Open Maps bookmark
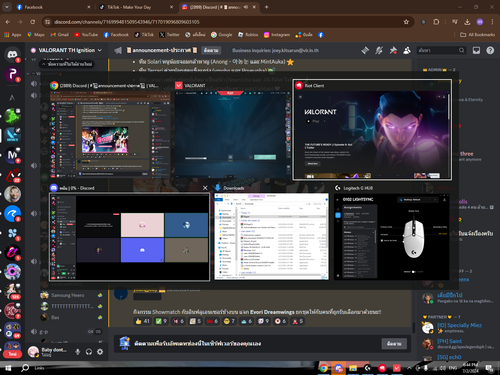 click(x=36, y=35)
